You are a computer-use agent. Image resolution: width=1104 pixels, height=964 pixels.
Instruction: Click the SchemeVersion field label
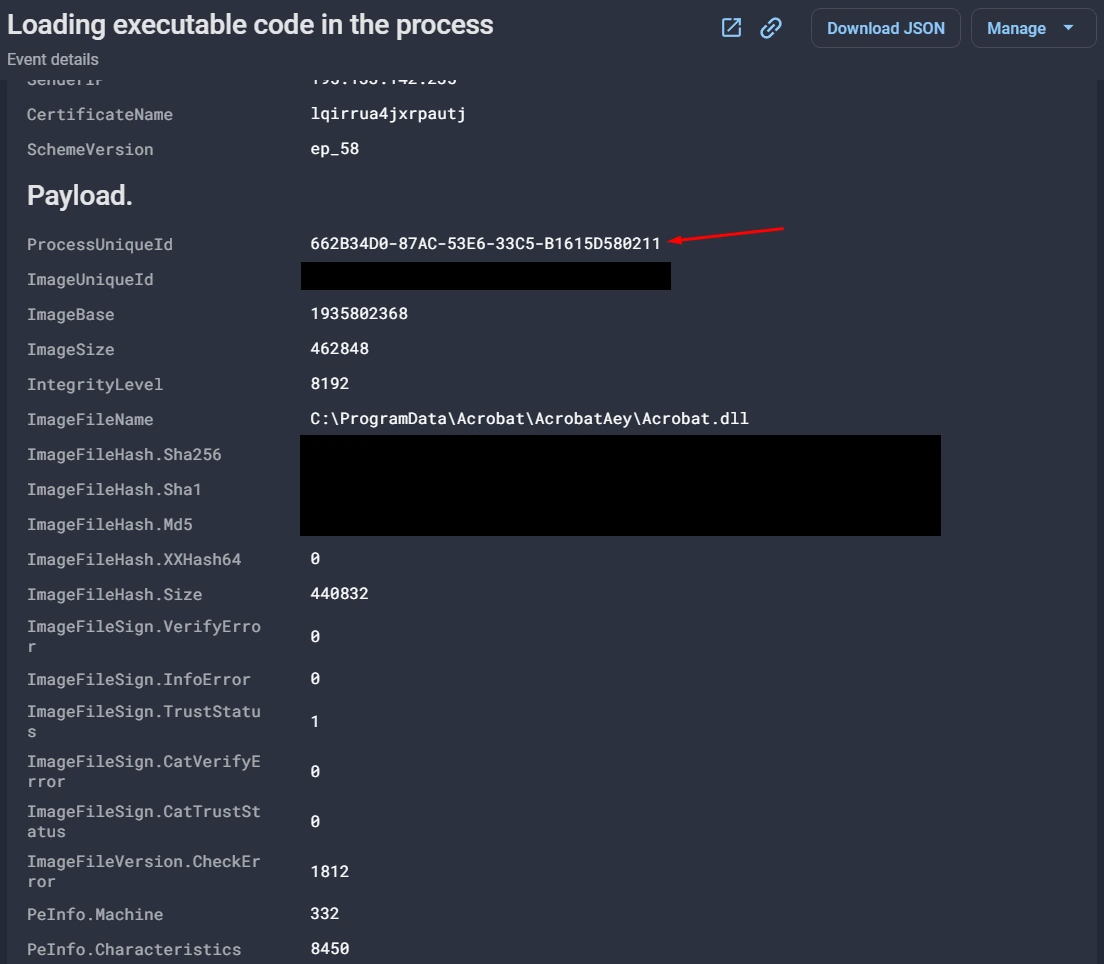[90, 150]
